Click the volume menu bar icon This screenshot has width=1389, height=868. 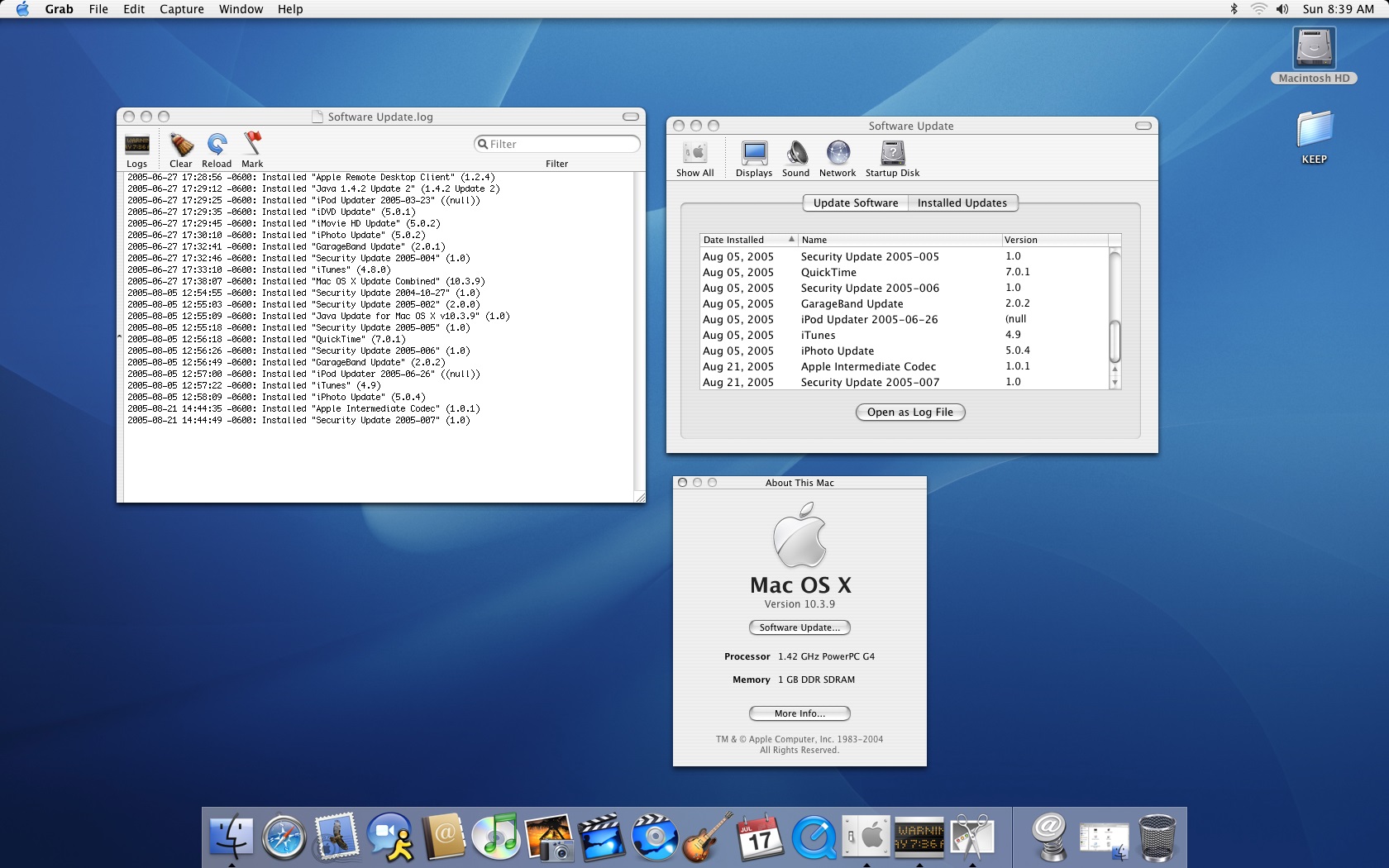pyautogui.click(x=1282, y=9)
